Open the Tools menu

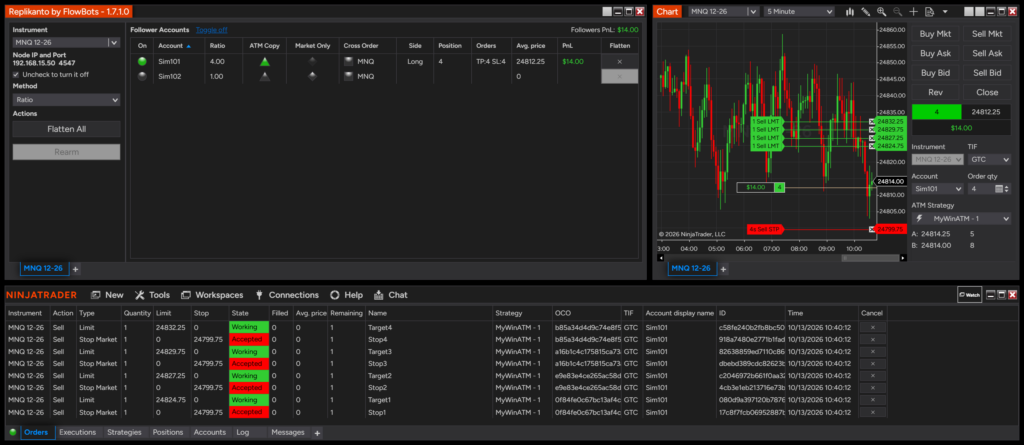tap(152, 295)
